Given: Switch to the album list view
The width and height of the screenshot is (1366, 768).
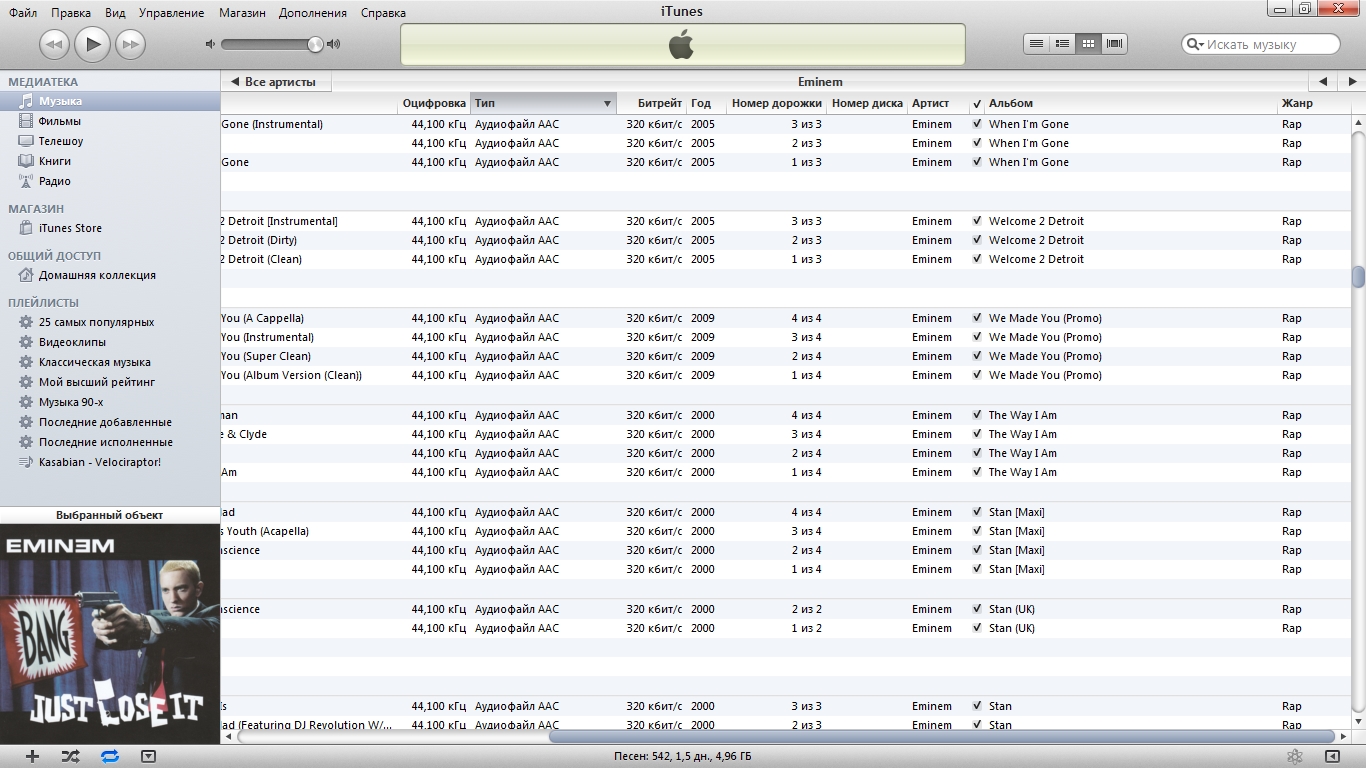Looking at the screenshot, I should pyautogui.click(x=1062, y=43).
